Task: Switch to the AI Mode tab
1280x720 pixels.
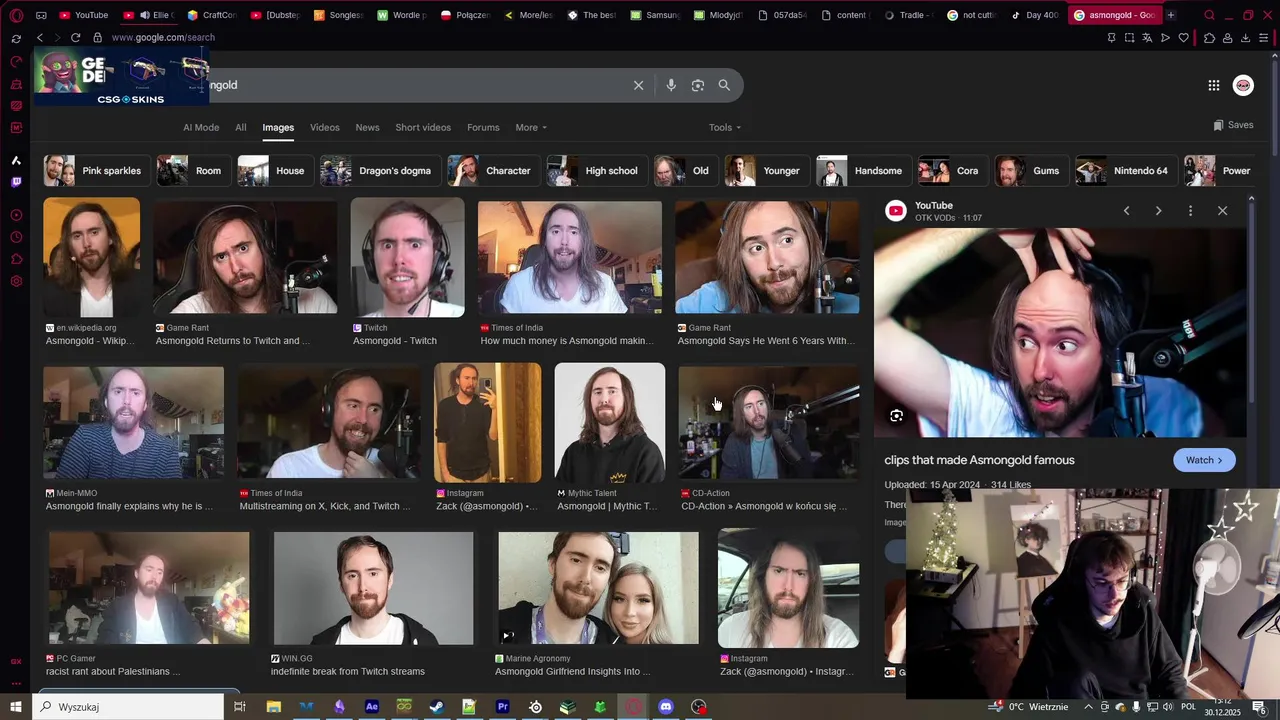Action: [201, 127]
